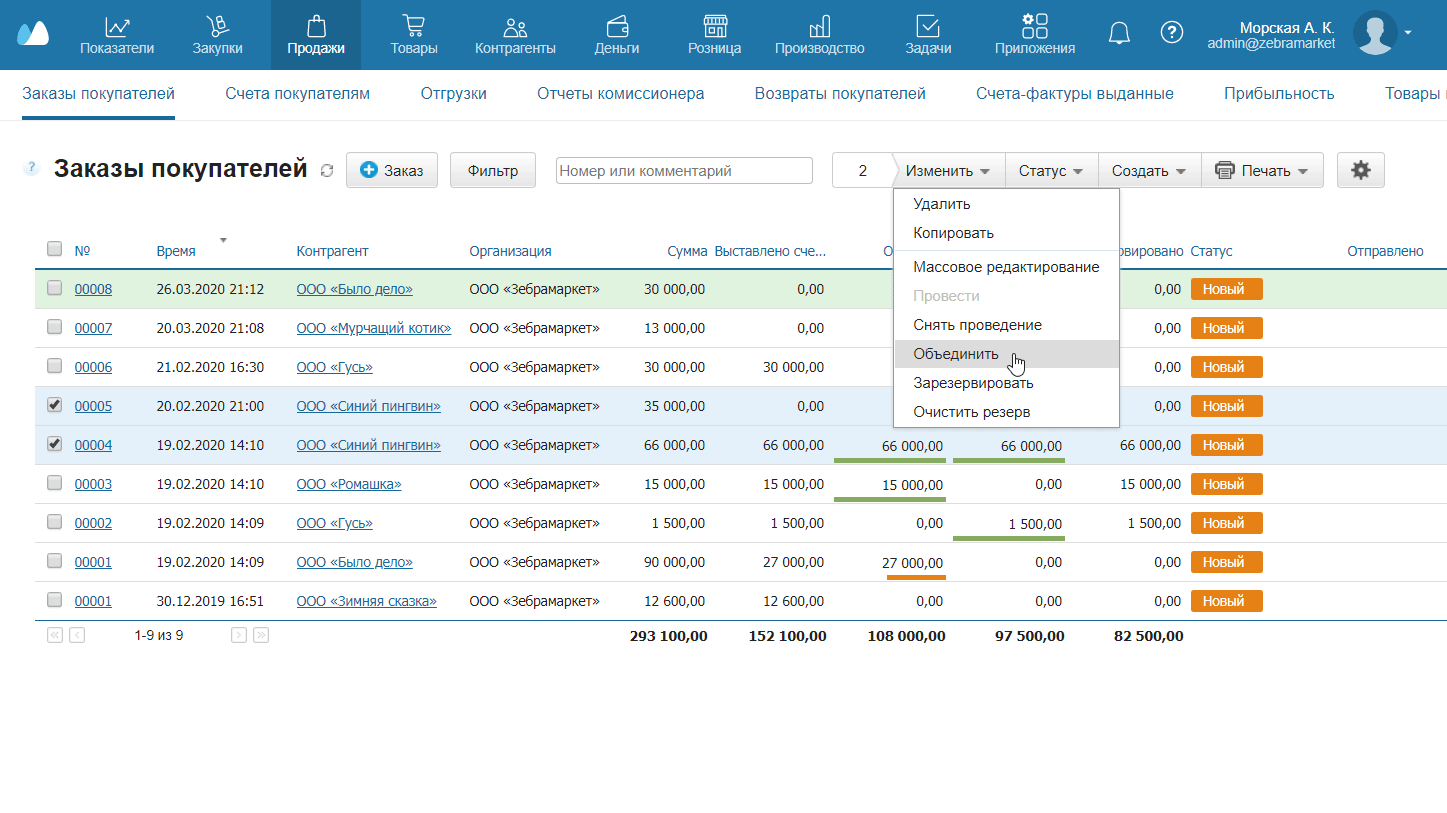1447x813 pixels.
Task: Click the settings gear button
Action: [1360, 170]
